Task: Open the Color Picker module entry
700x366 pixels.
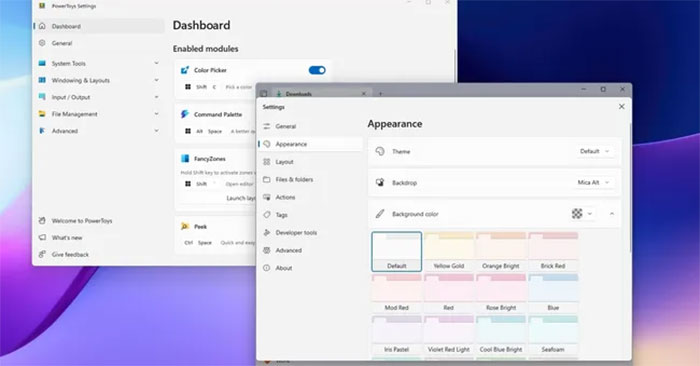Action: tap(210, 70)
